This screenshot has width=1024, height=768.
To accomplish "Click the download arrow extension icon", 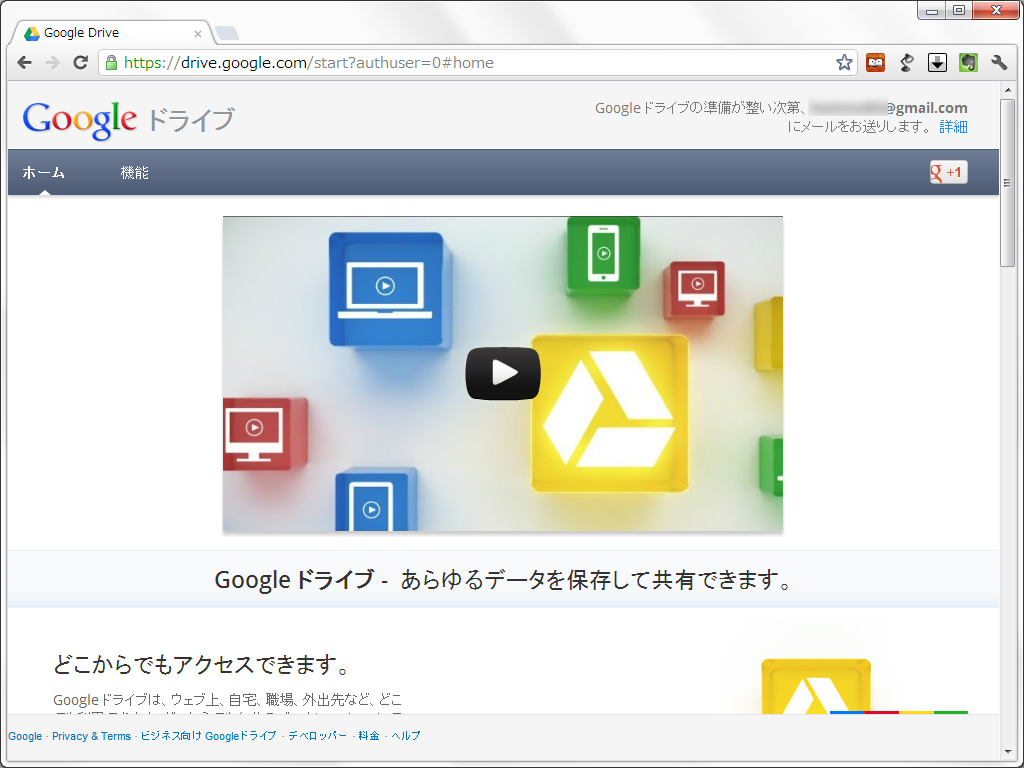I will coord(937,62).
